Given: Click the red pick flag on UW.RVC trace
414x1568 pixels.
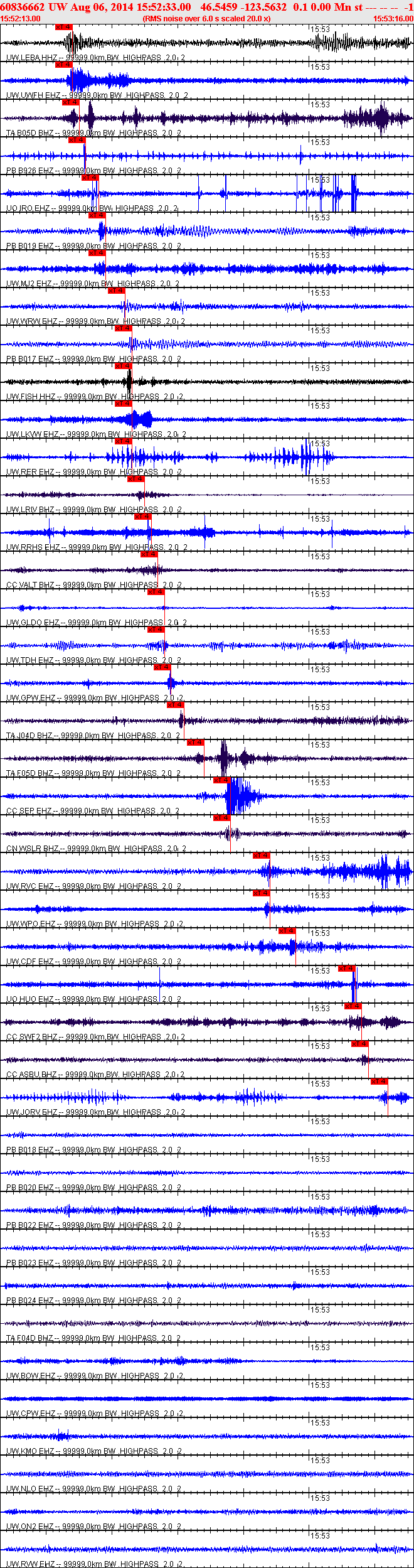Looking at the screenshot, I should [261, 856].
